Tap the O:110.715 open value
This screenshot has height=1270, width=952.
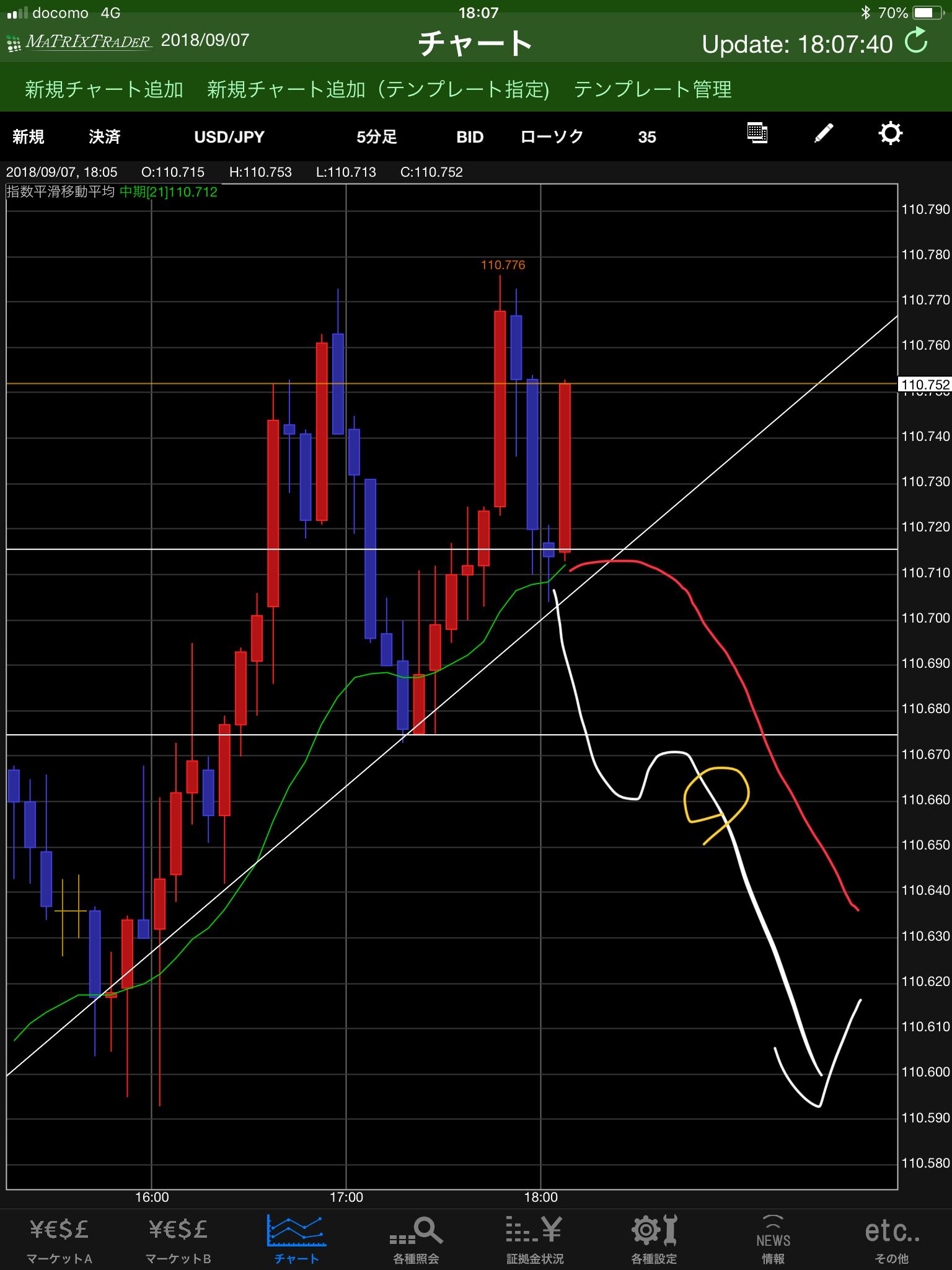click(x=172, y=172)
